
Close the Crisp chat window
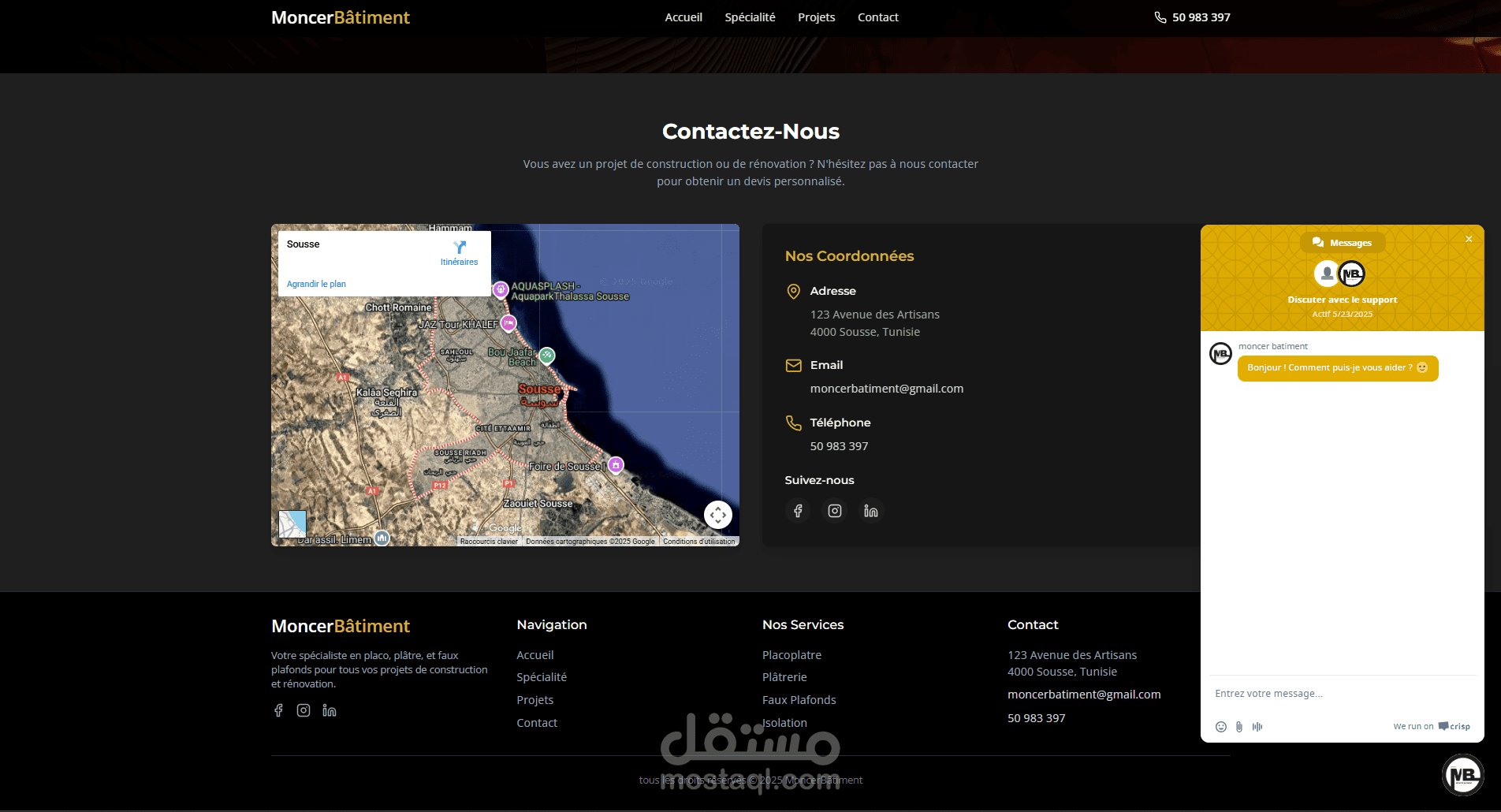(x=1469, y=239)
